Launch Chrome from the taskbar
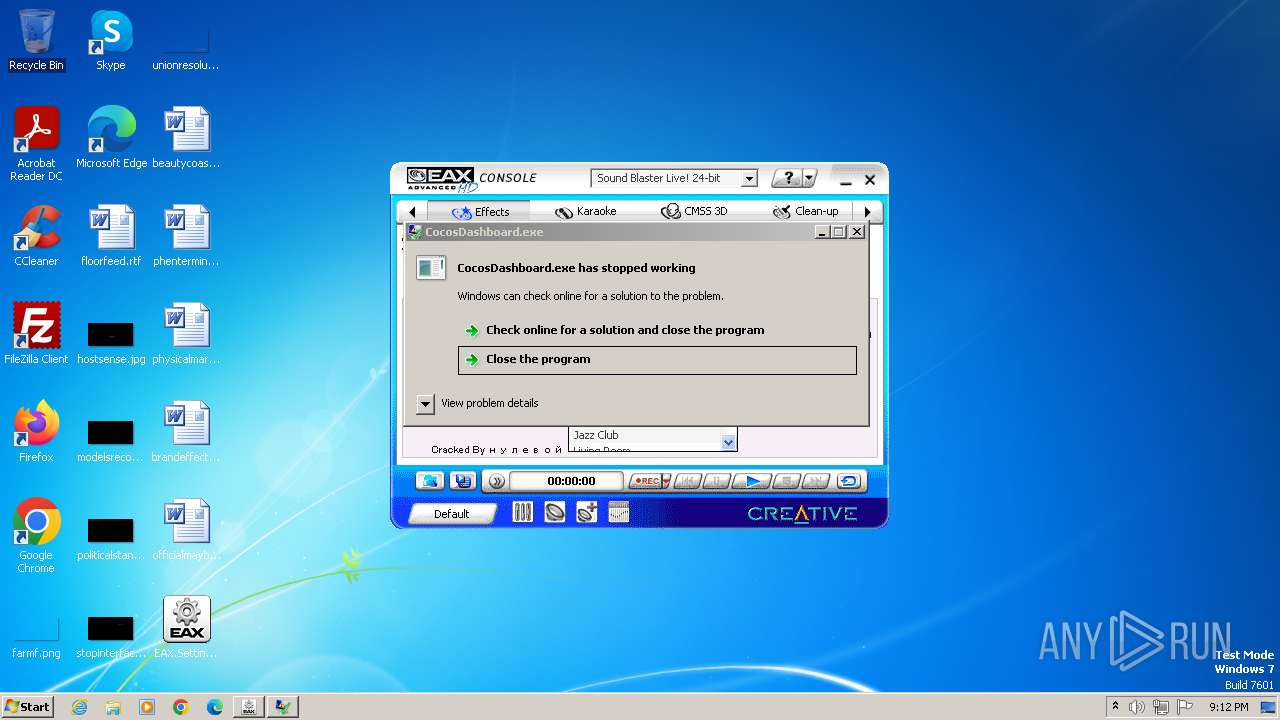 (x=181, y=707)
